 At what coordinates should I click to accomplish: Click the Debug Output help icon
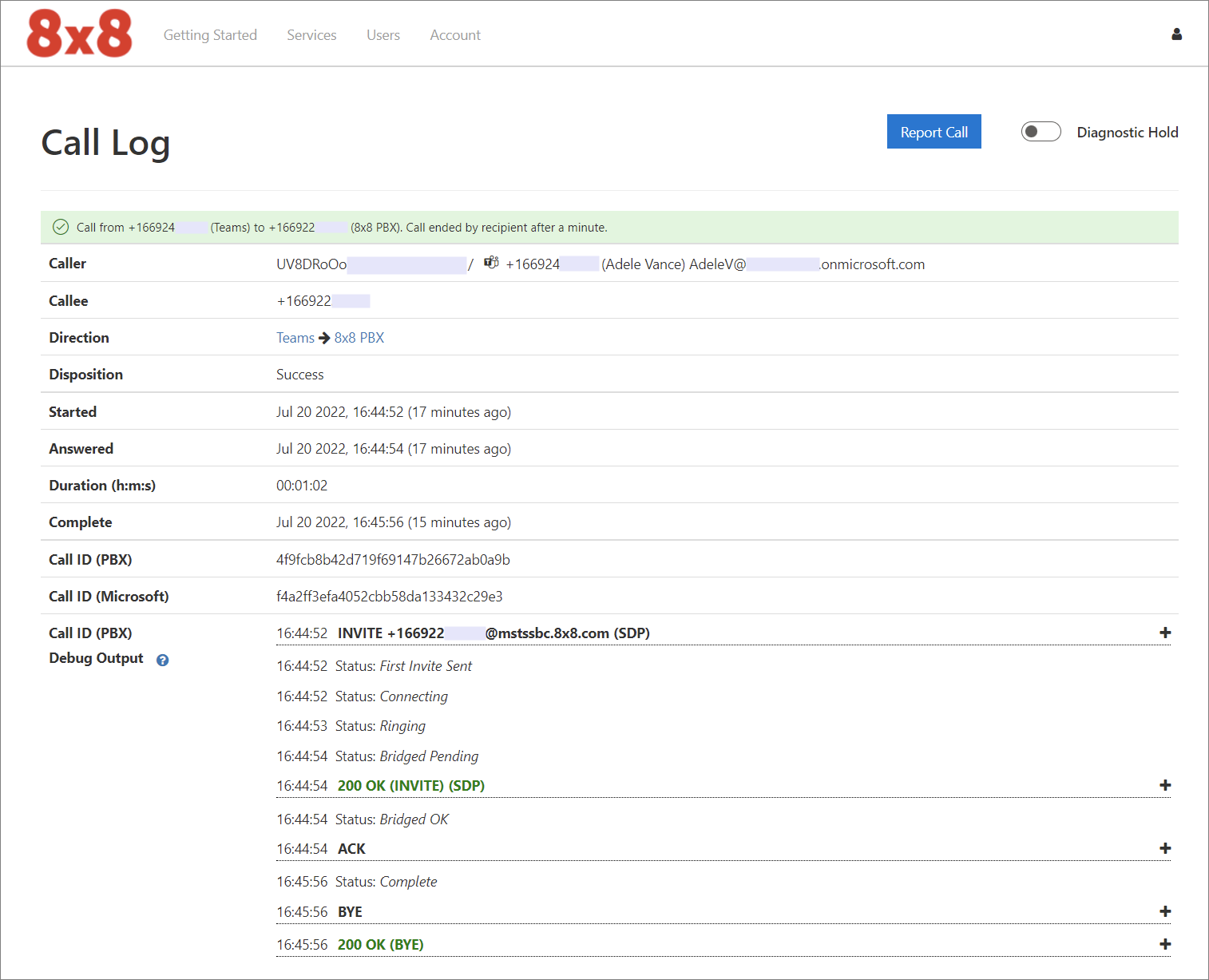click(x=163, y=660)
